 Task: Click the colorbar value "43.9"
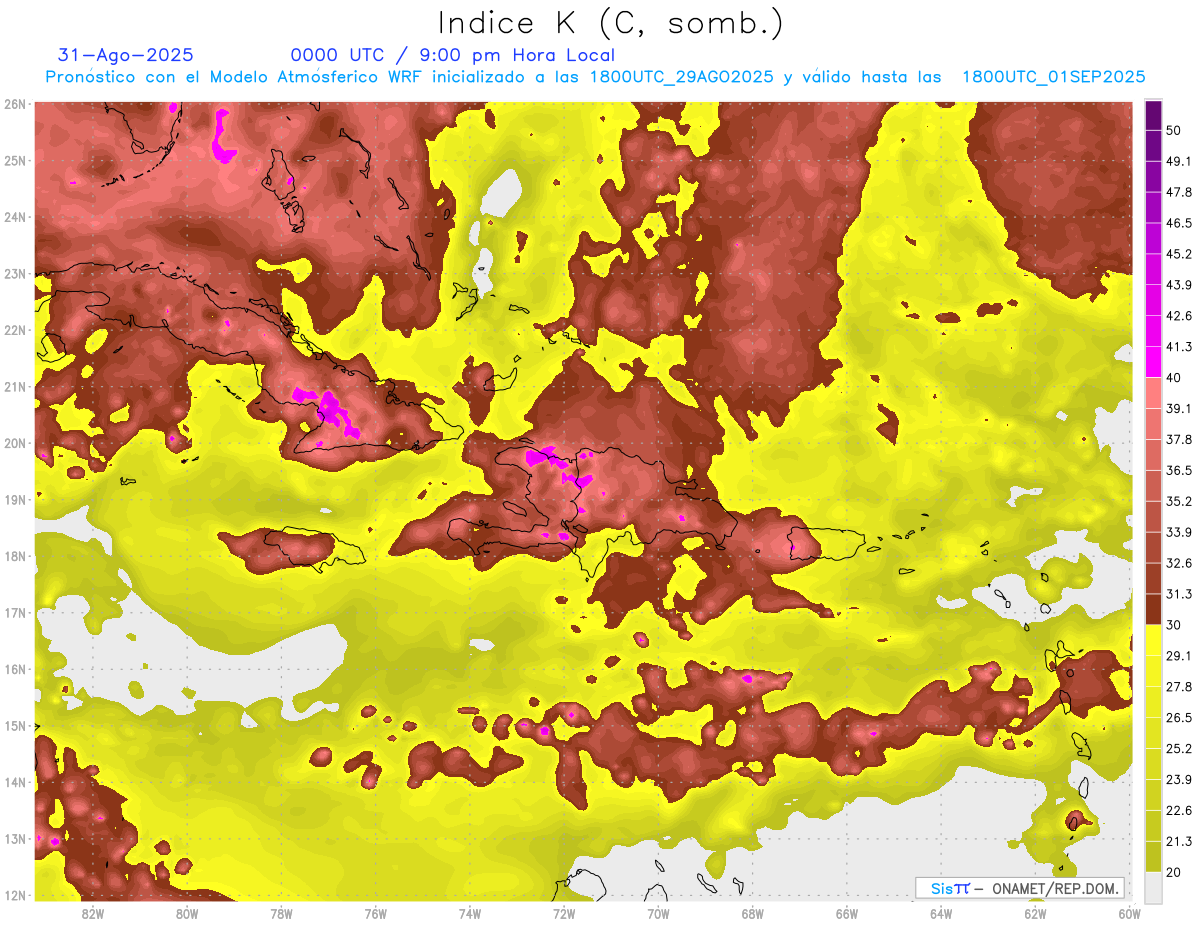(1179, 285)
